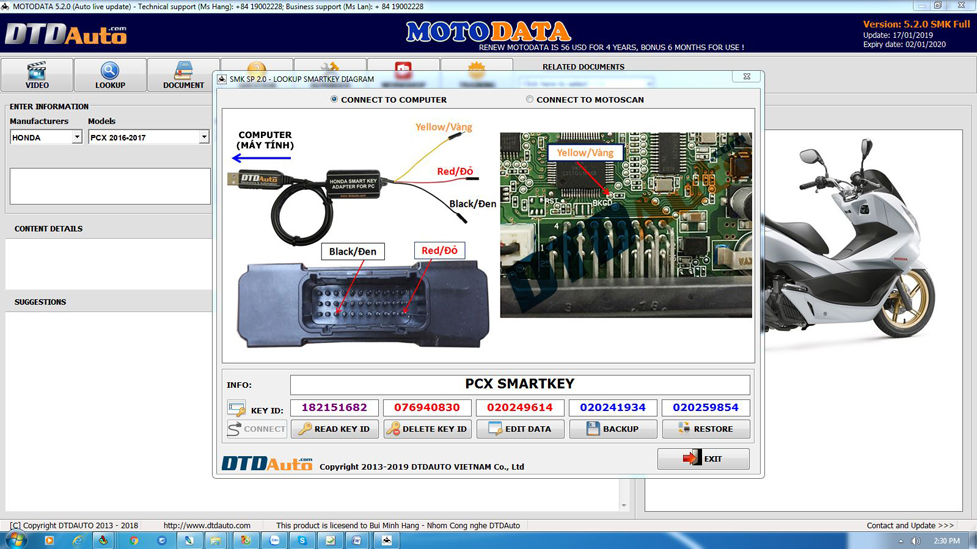
Task: Click the SMK SP 2.0 dialog title icon
Action: [222, 79]
